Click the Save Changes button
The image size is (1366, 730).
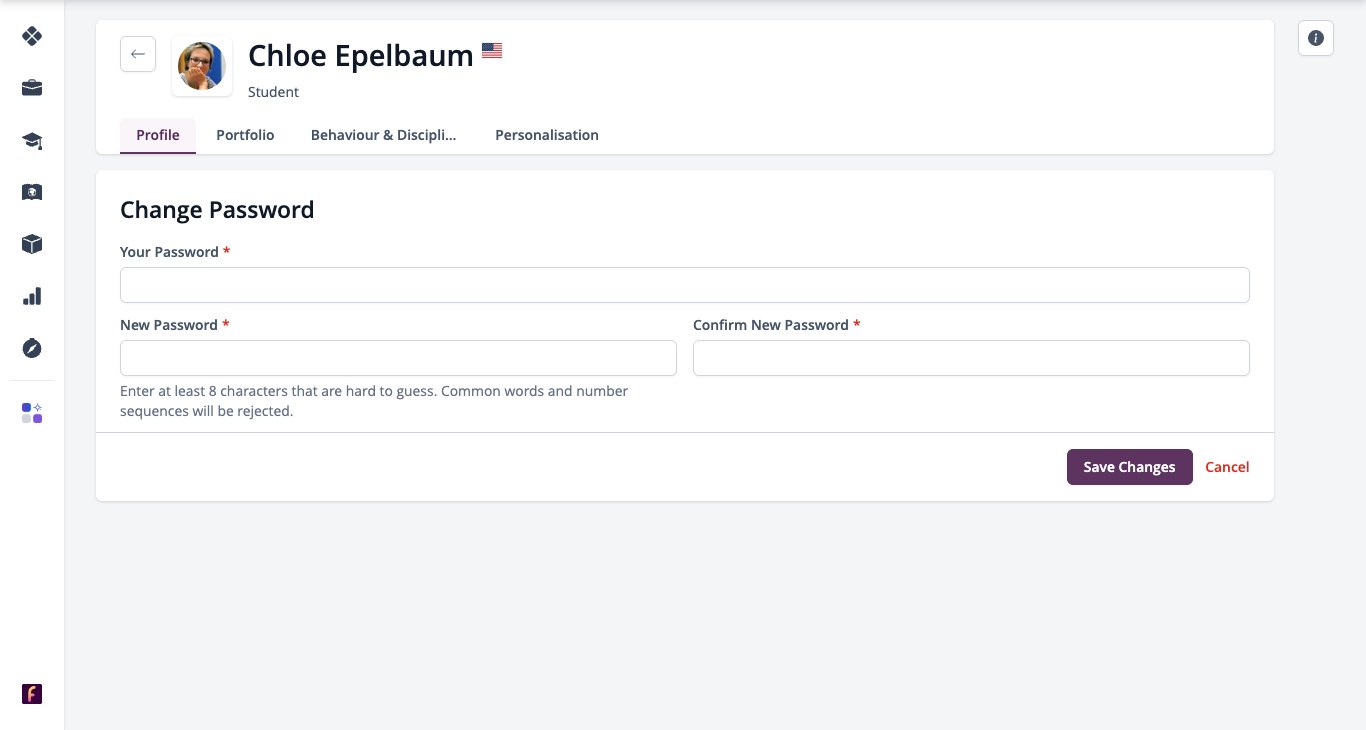1130,467
